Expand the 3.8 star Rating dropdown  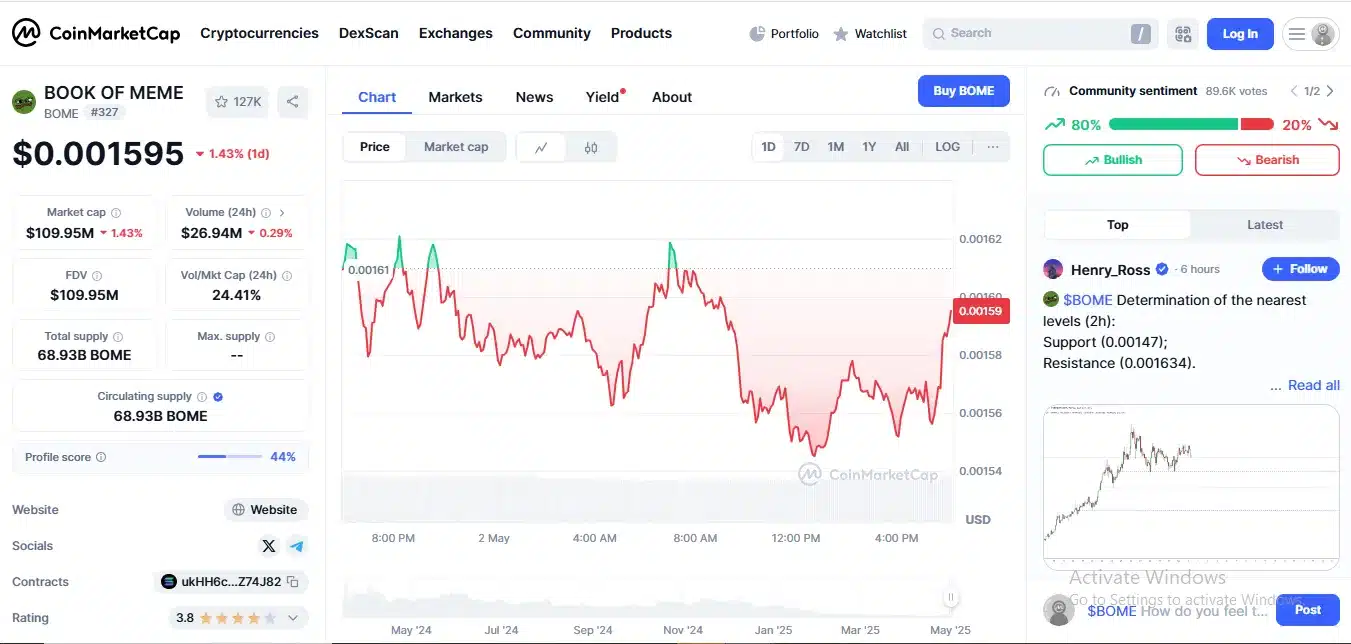coord(293,618)
